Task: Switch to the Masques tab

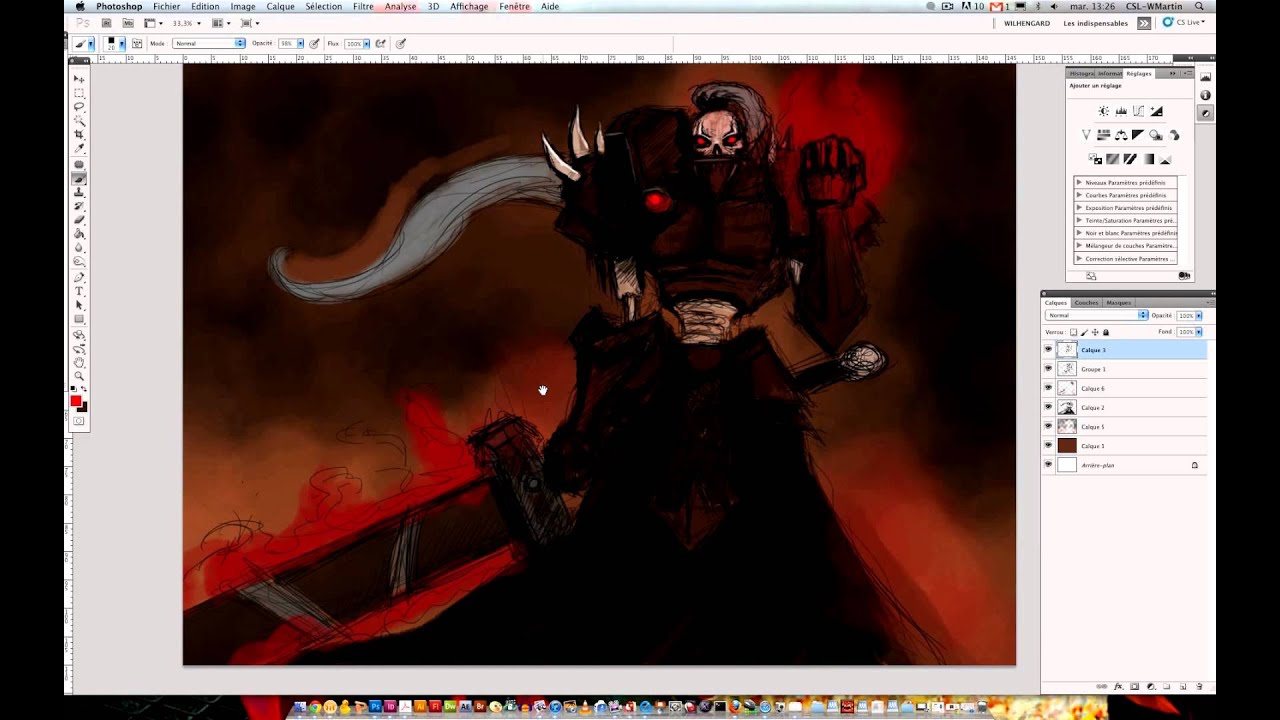Action: click(1118, 302)
